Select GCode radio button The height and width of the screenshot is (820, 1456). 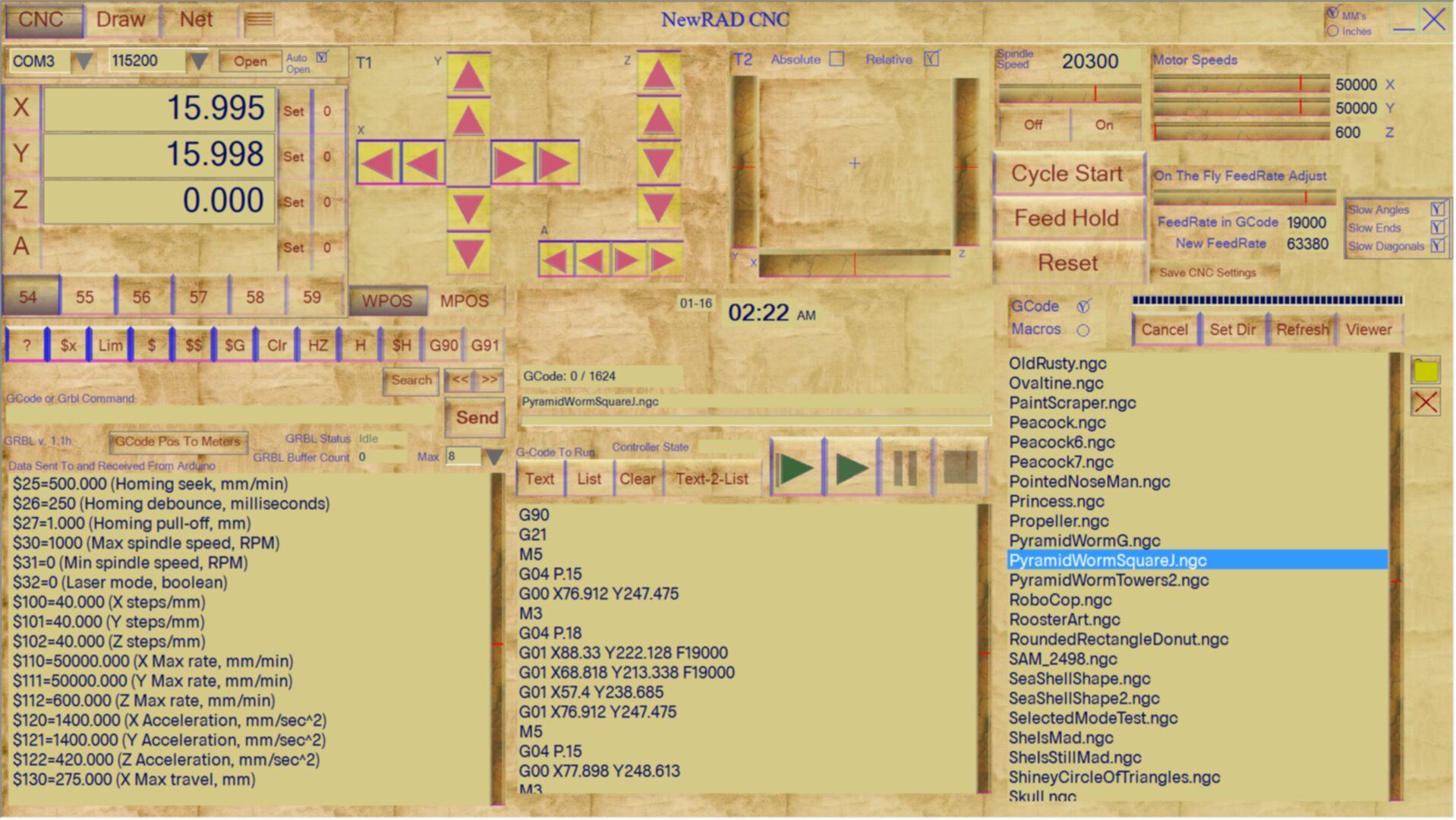coord(1083,307)
